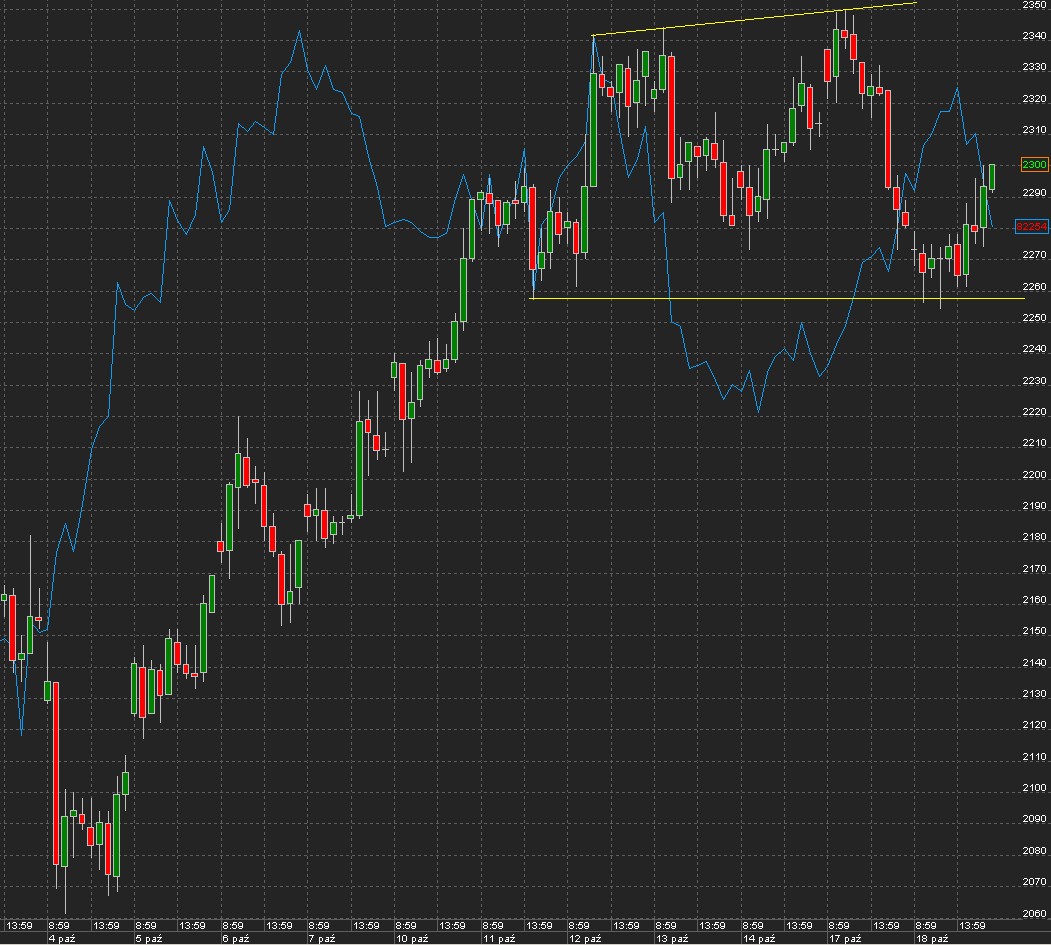Click the green 2300 current price label
The width and height of the screenshot is (1051, 945).
(1034, 164)
